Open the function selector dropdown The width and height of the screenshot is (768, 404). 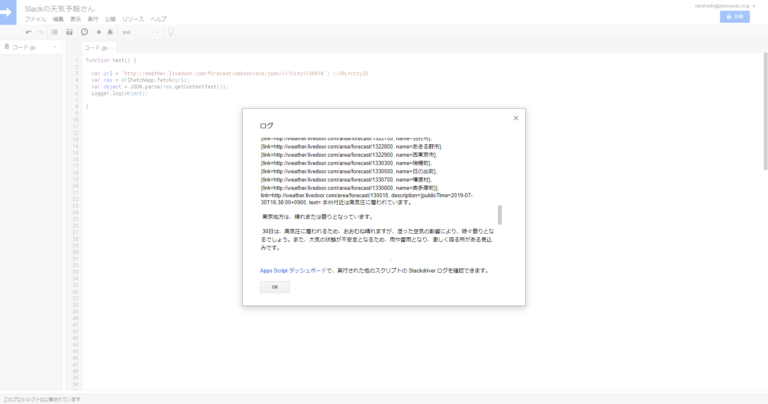pyautogui.click(x=140, y=32)
